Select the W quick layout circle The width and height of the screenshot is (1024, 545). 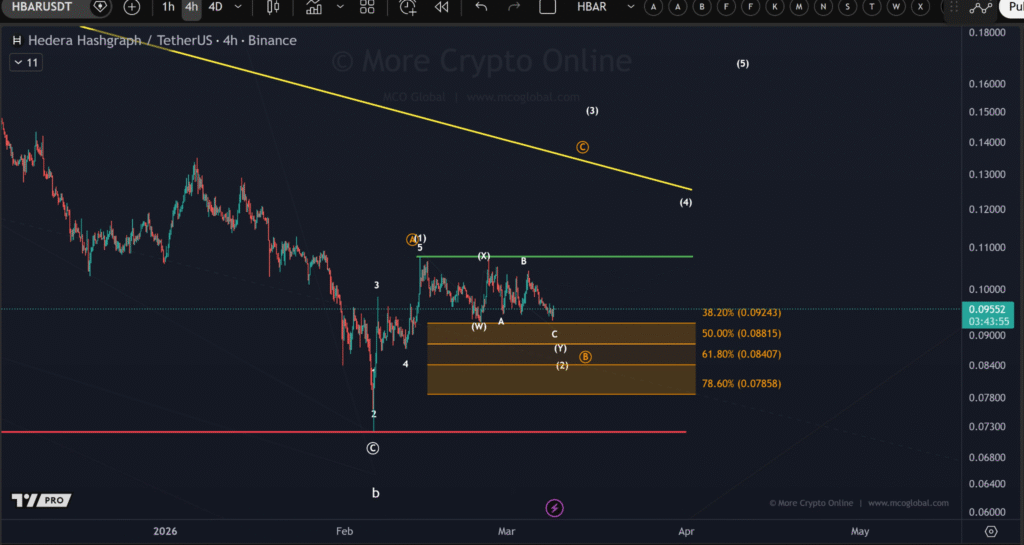click(896, 7)
